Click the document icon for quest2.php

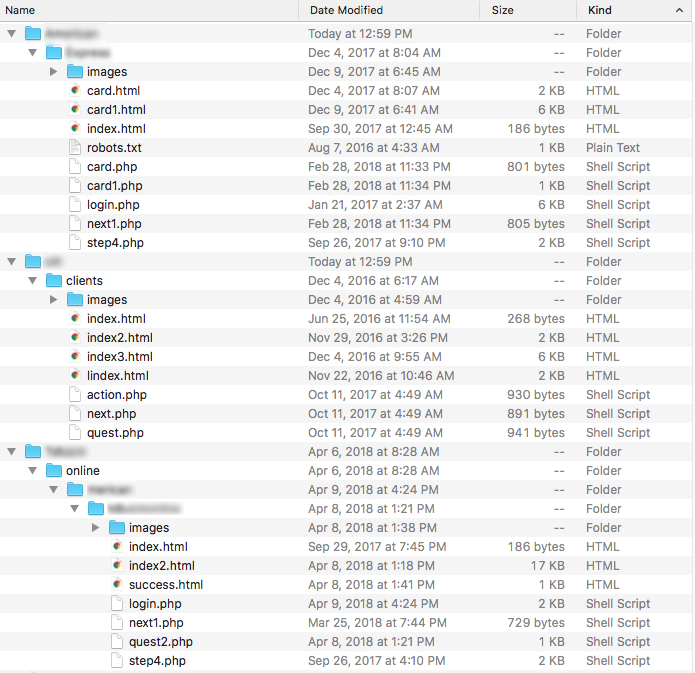117,642
